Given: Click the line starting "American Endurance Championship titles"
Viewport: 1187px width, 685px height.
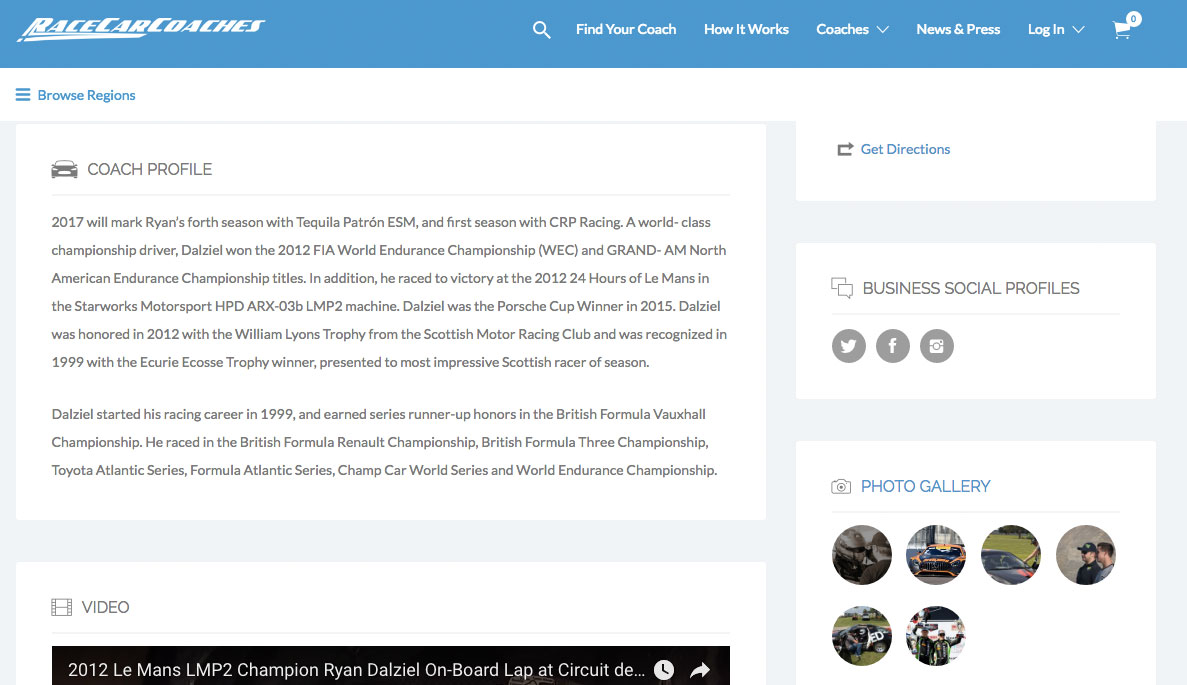Looking at the screenshot, I should point(380,279).
